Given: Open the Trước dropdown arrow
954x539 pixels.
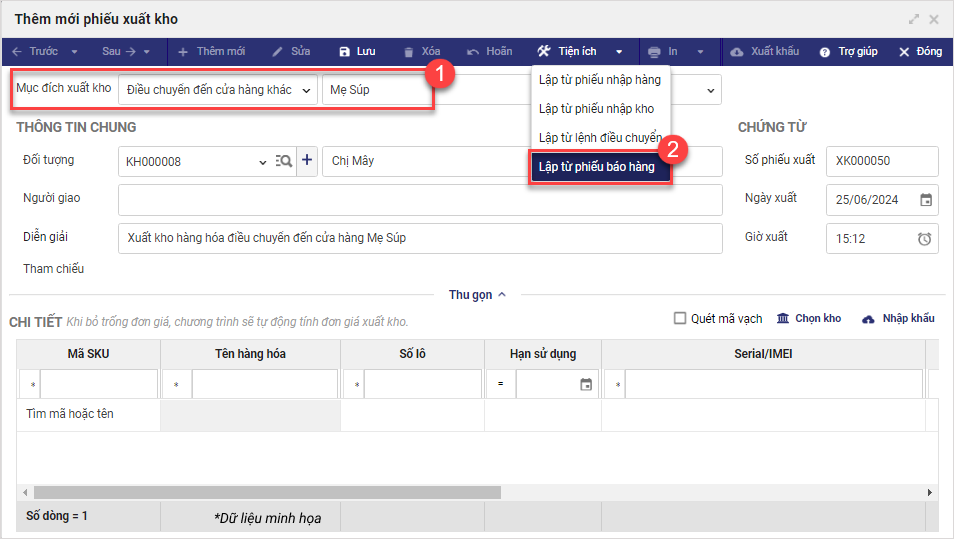Looking at the screenshot, I should [x=74, y=52].
